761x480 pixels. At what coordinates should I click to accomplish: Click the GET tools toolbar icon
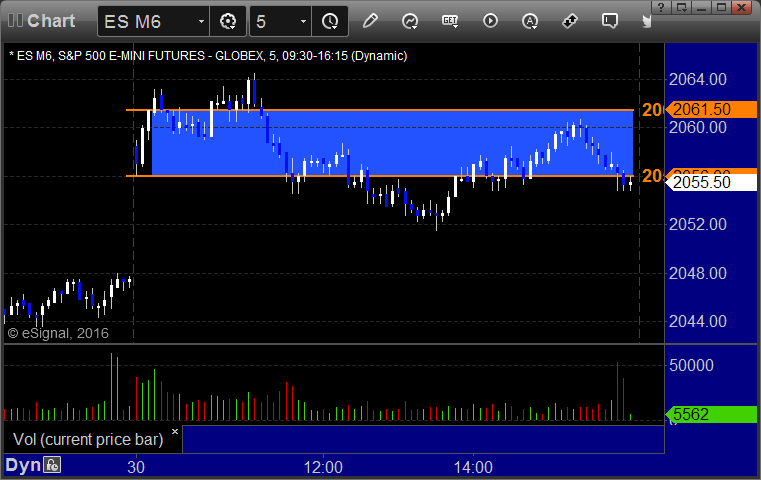point(450,21)
